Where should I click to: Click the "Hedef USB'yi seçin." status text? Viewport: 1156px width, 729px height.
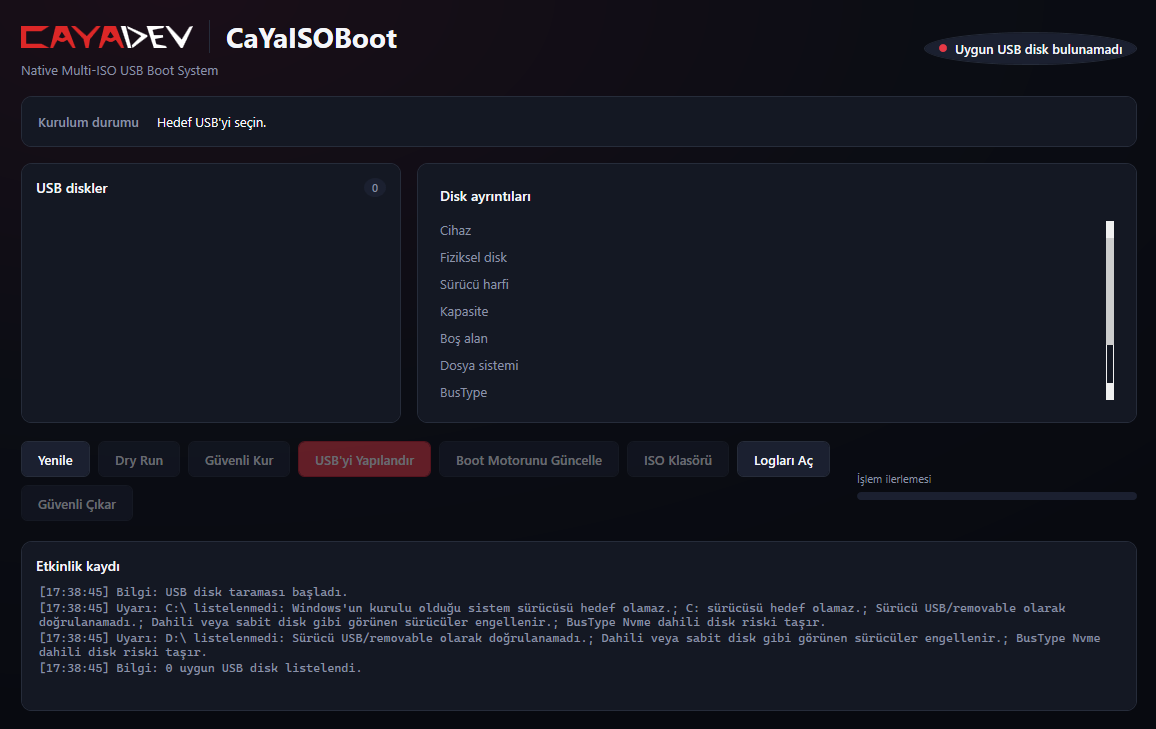tap(212, 122)
